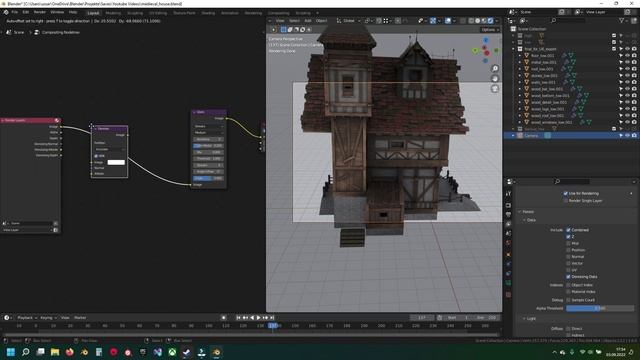640x360 pixels.
Task: Open the Window menu
Action: (57, 12)
